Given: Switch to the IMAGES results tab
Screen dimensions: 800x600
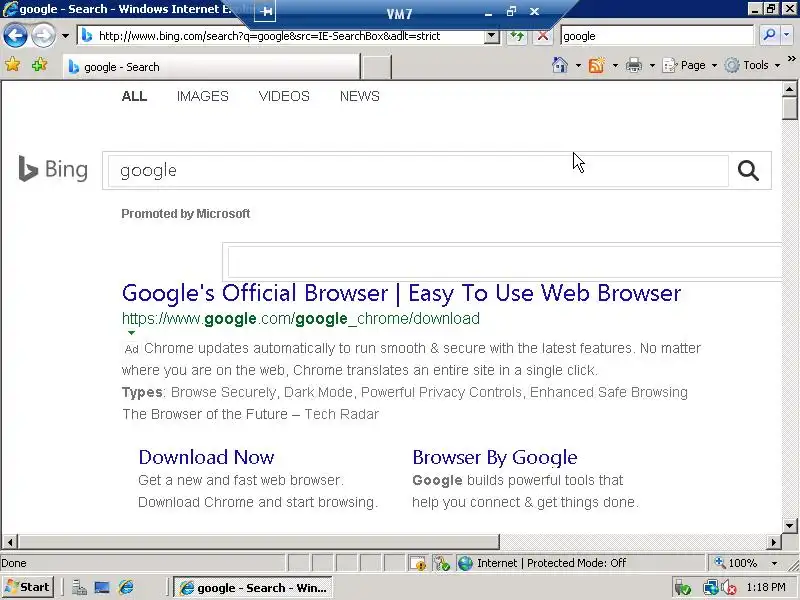Looking at the screenshot, I should coord(203,96).
